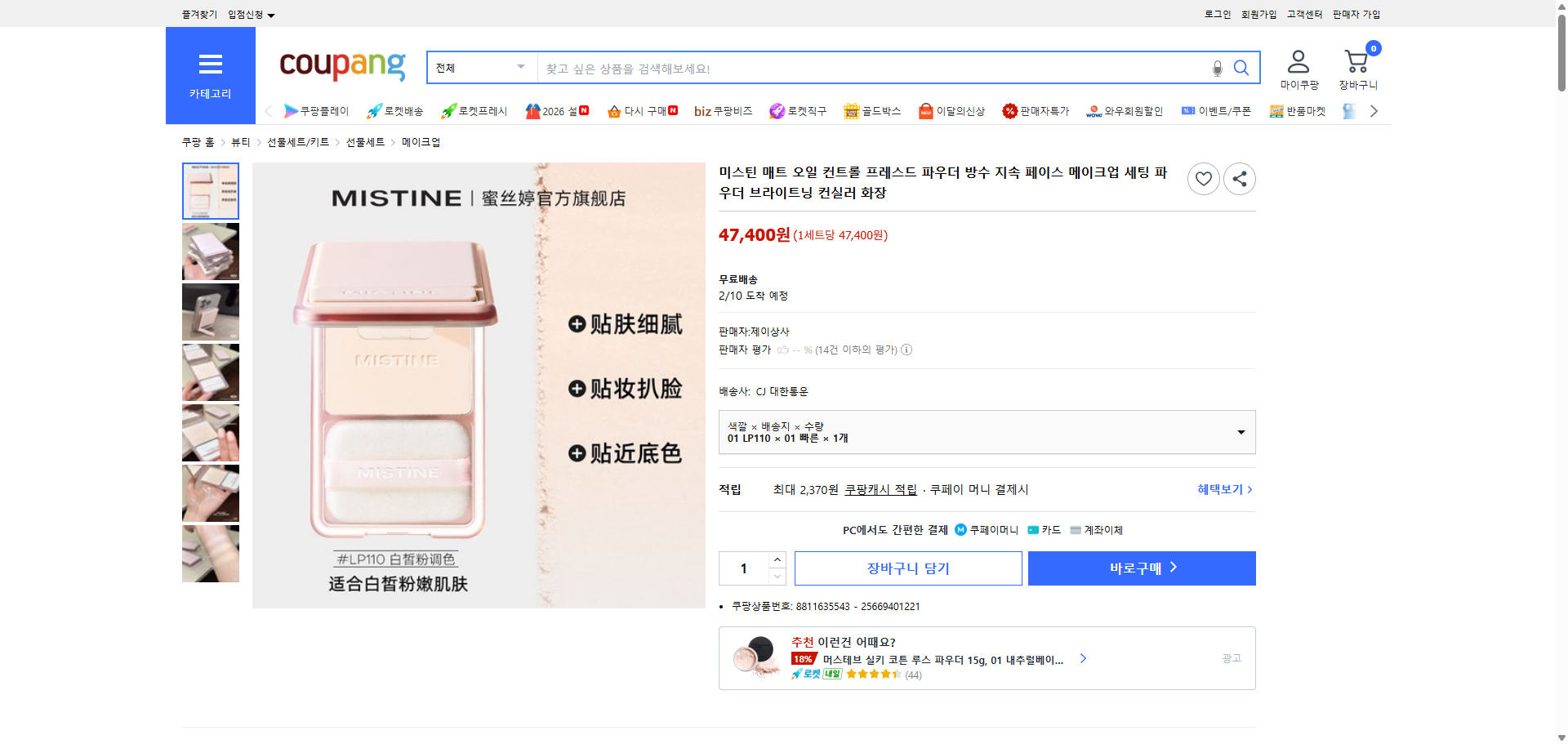Open 마이쿠팡 via the profile icon

1297,60
